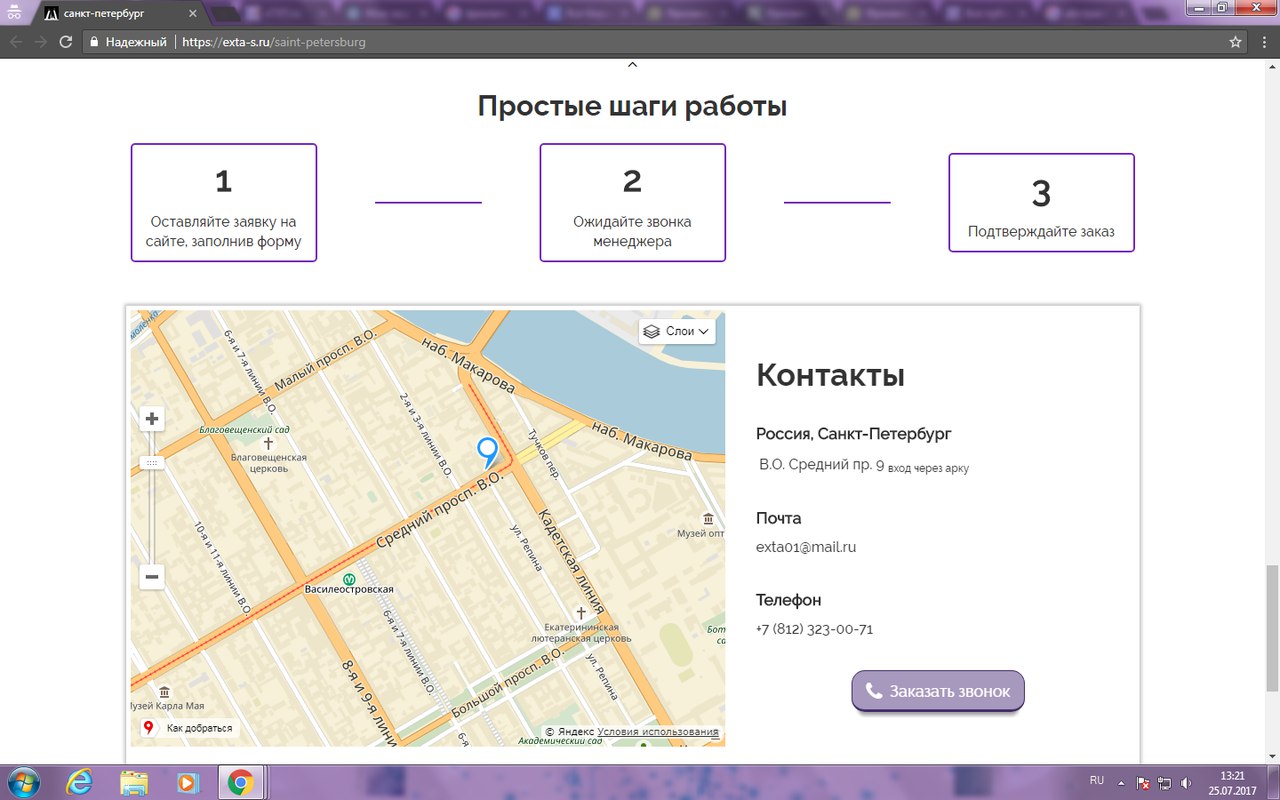
Task: Bookmark this page with the star icon
Action: (1236, 42)
